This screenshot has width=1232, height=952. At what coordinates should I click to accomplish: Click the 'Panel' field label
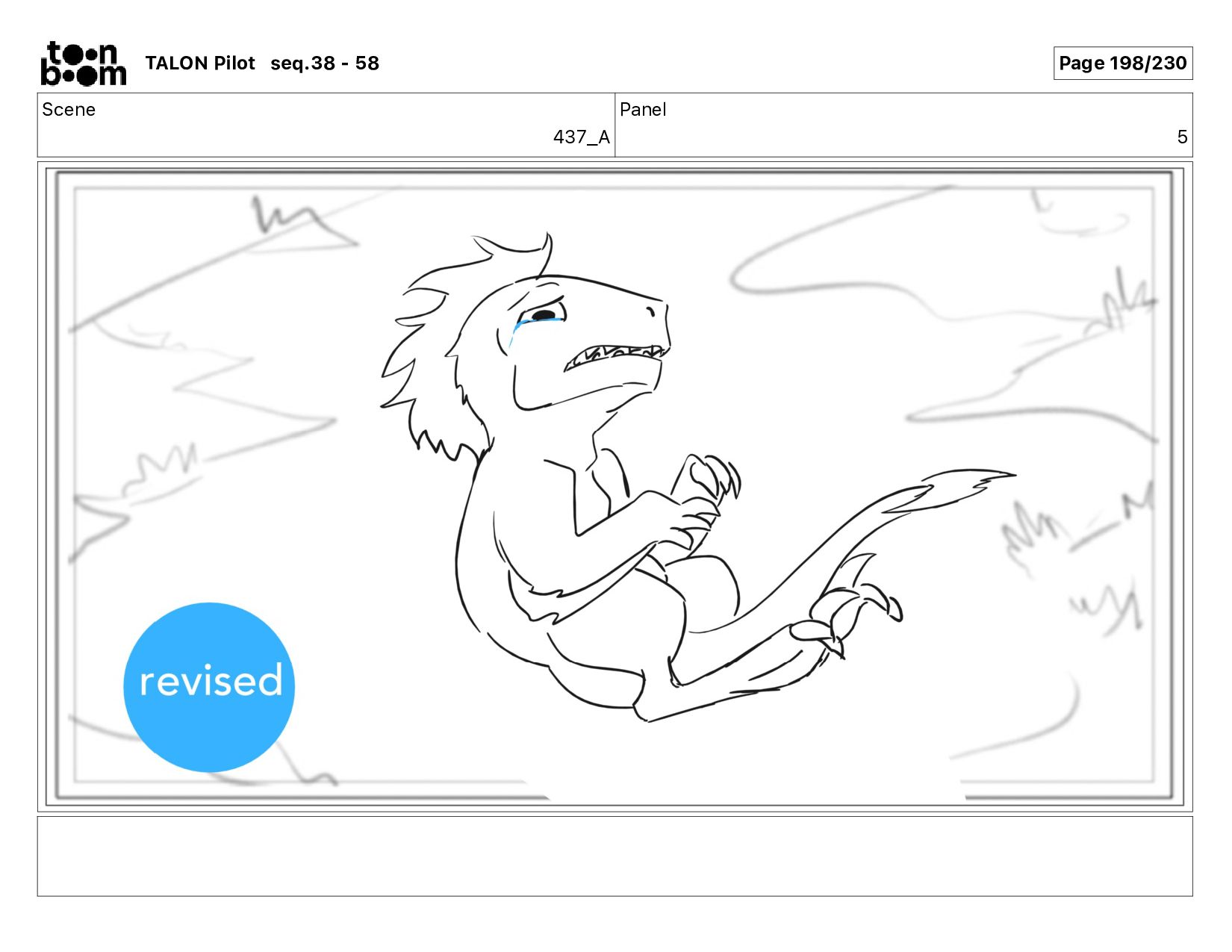(x=643, y=110)
